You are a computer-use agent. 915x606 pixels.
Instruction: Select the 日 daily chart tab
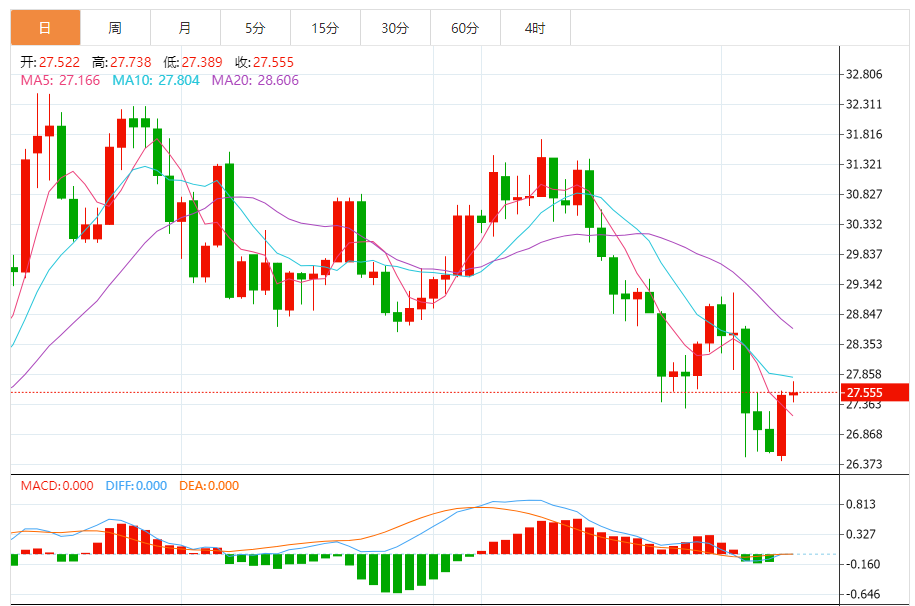(x=46, y=27)
